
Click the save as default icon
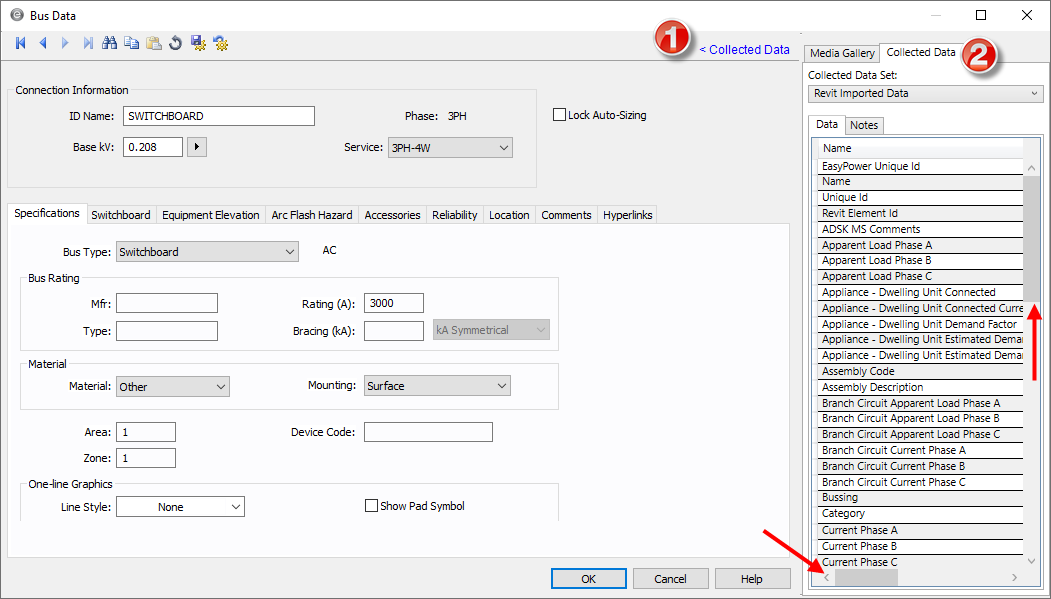(x=198, y=43)
